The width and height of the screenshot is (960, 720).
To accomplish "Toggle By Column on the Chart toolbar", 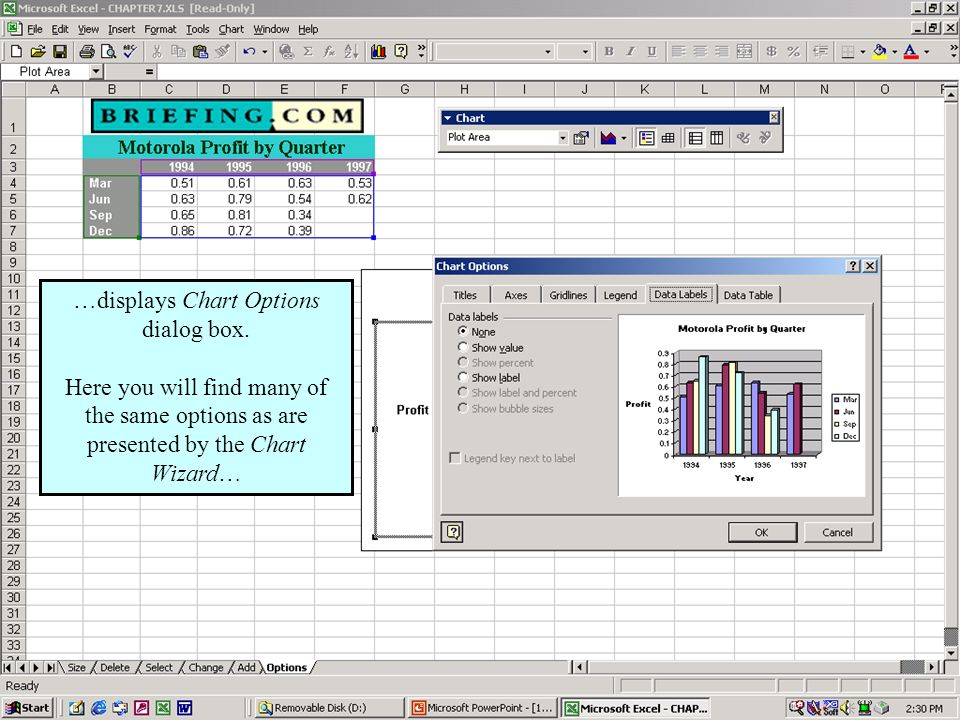I will 717,138.
